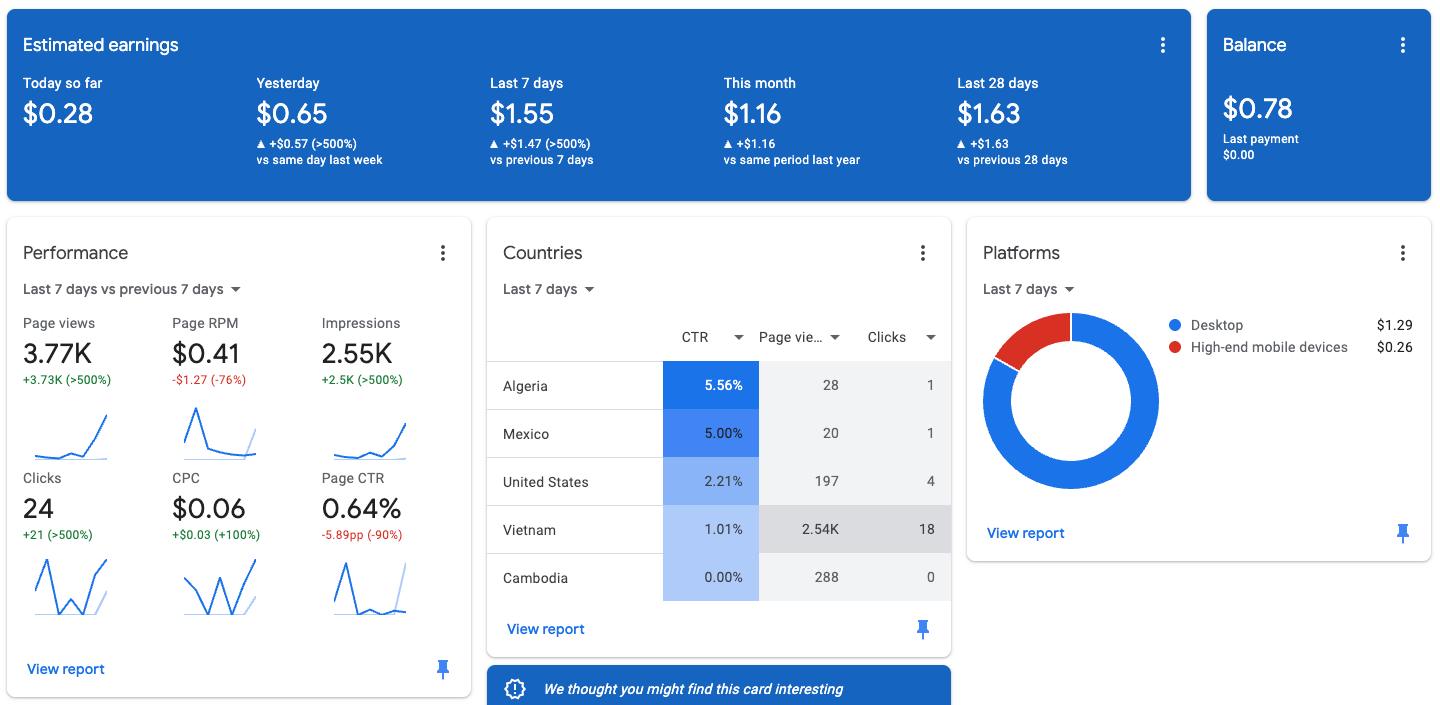1440x705 pixels.
Task: Click Last payment $0.00 text
Action: pos(1261,147)
